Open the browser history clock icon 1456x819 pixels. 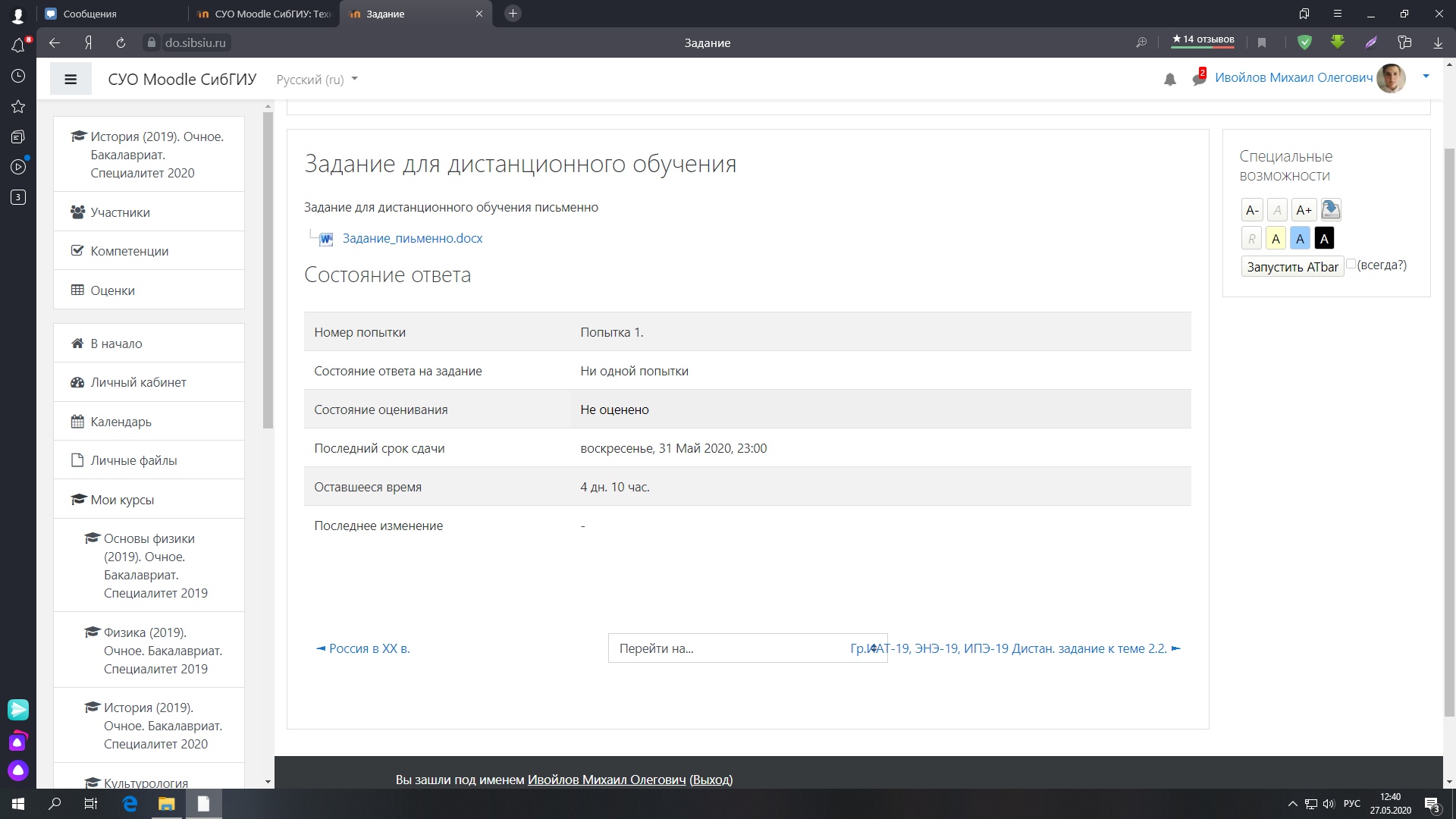click(x=18, y=76)
